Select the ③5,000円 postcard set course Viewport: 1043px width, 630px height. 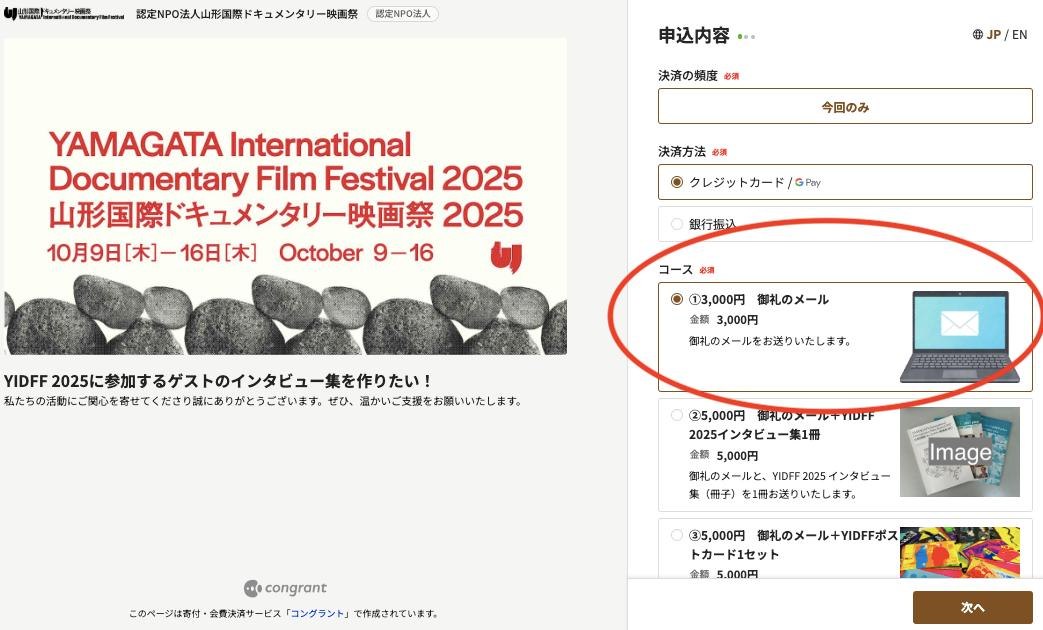point(677,535)
